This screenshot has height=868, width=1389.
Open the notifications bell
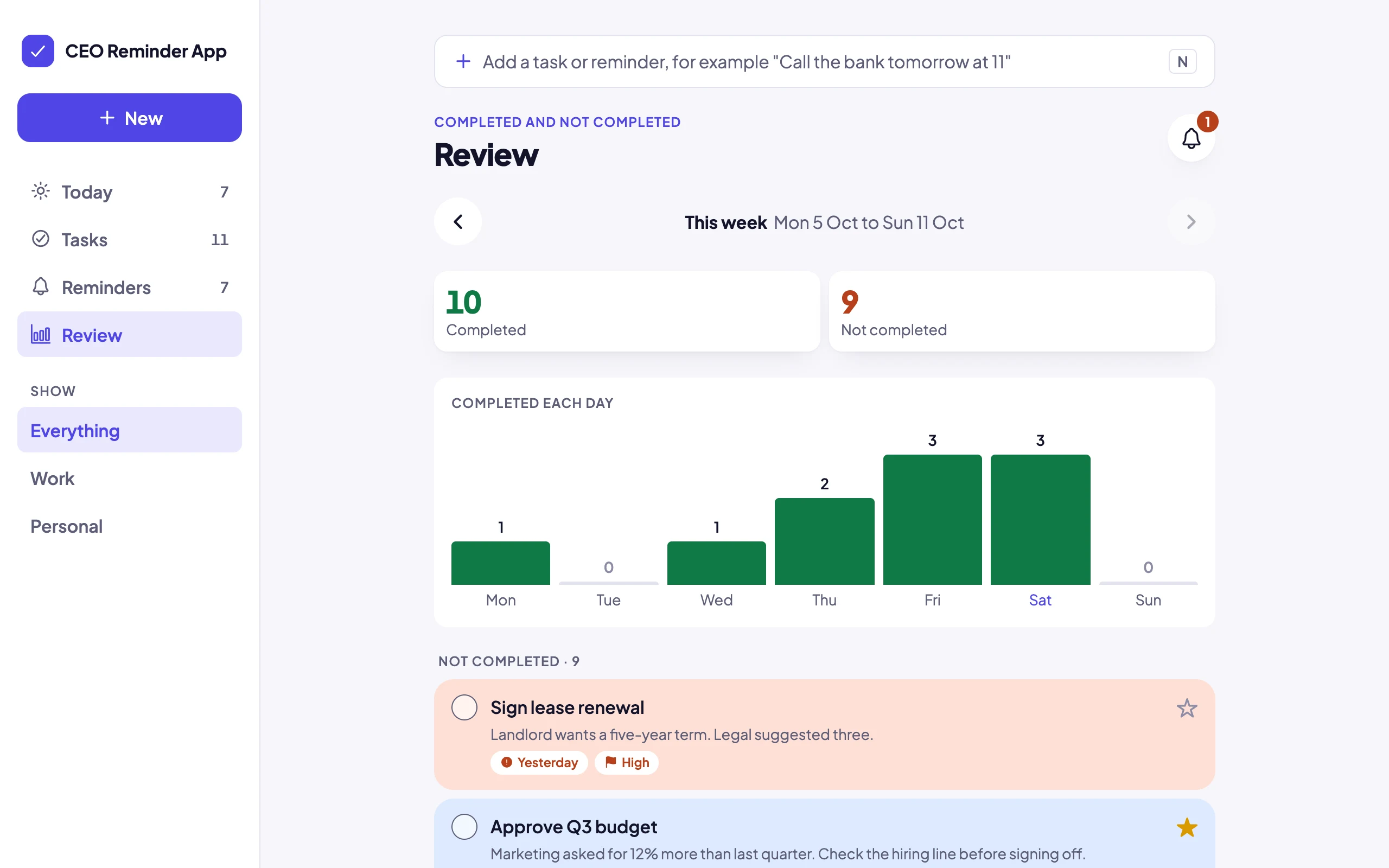[1191, 138]
